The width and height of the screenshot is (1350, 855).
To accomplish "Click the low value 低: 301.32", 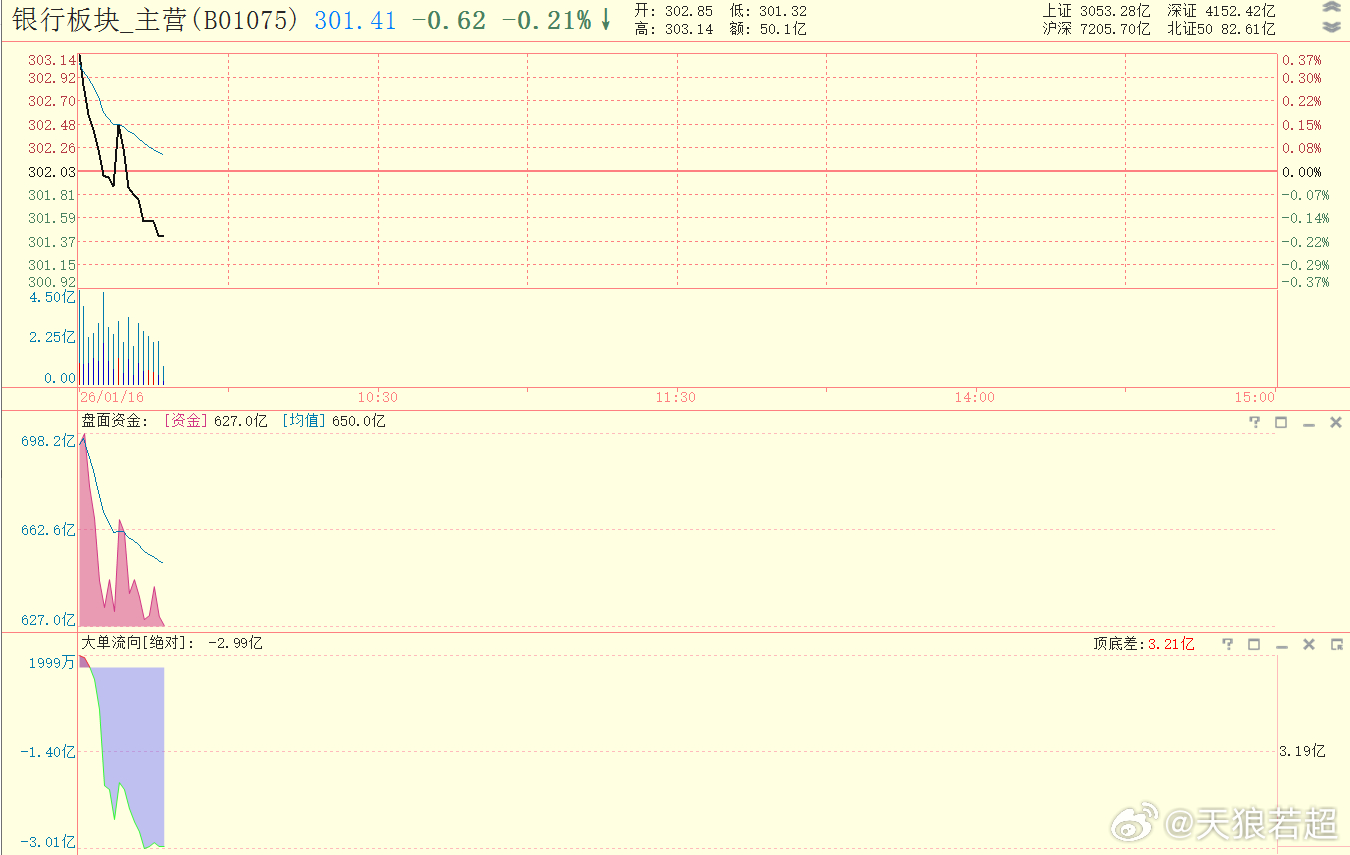I will [768, 11].
